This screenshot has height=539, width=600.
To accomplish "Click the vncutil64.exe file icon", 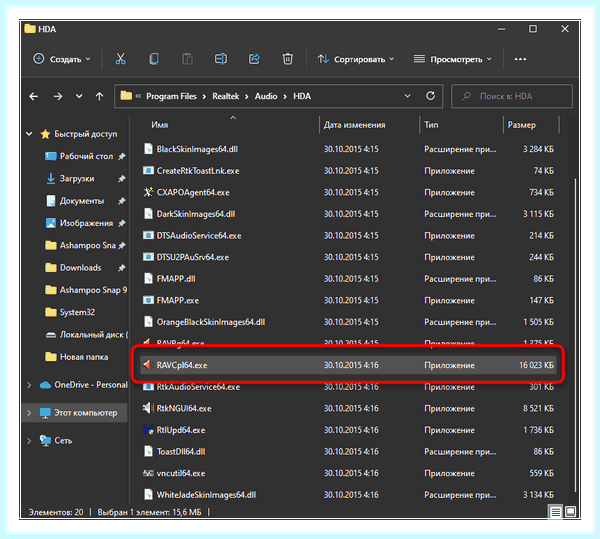I will click(148, 473).
